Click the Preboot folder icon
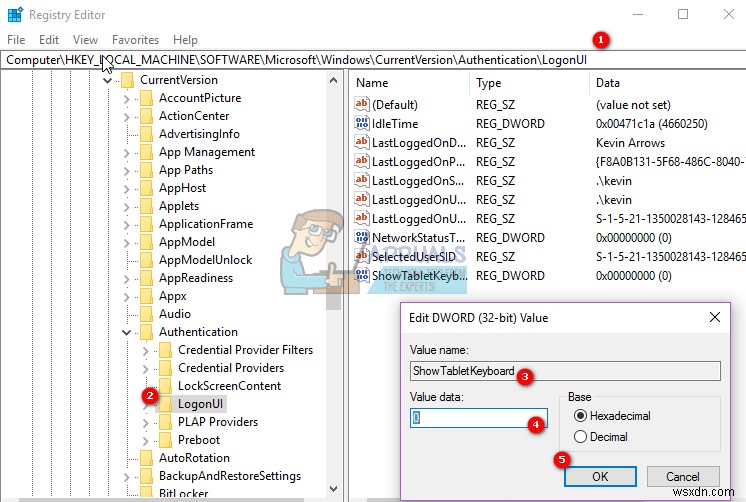Viewport: 746px width, 502px height. click(x=165, y=441)
